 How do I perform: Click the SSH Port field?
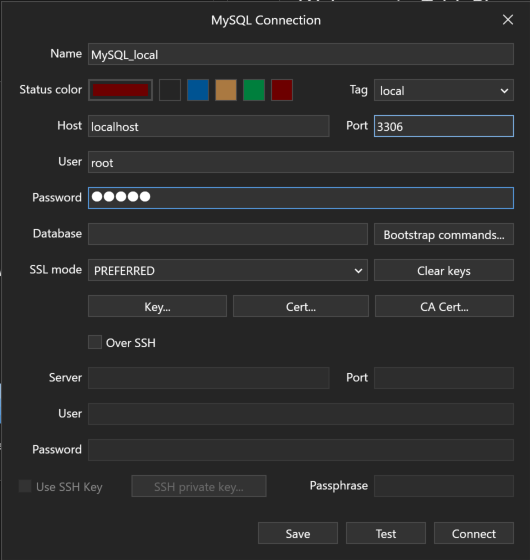[444, 378]
